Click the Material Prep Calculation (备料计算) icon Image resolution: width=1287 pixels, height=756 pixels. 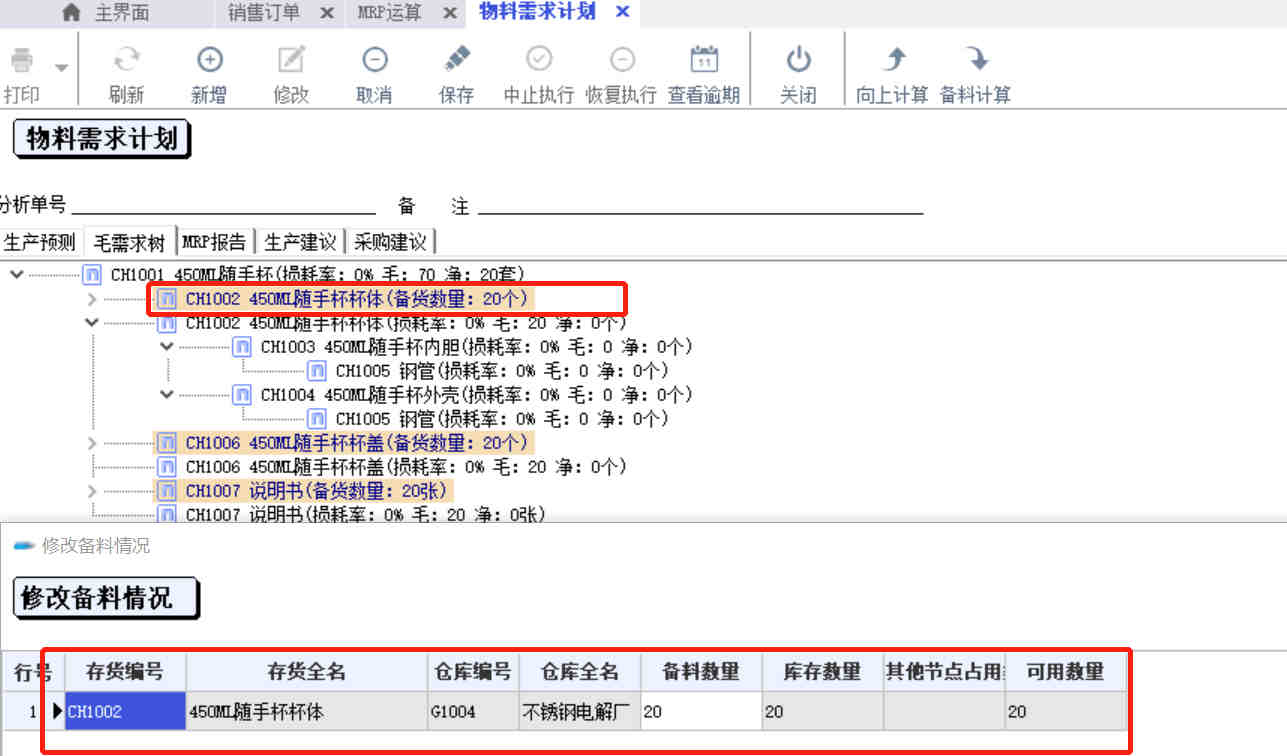tap(975, 60)
